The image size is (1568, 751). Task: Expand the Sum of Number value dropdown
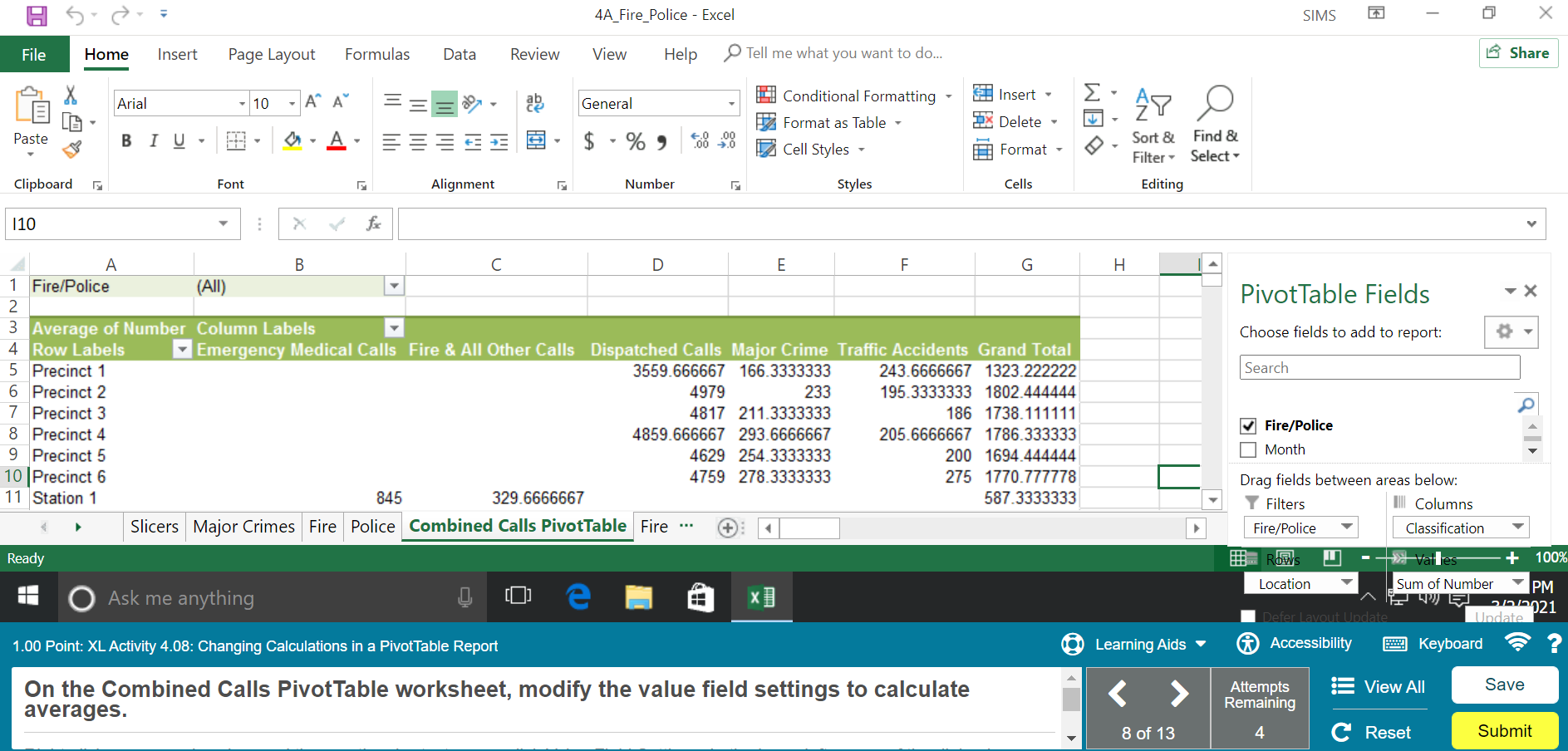tap(1517, 583)
